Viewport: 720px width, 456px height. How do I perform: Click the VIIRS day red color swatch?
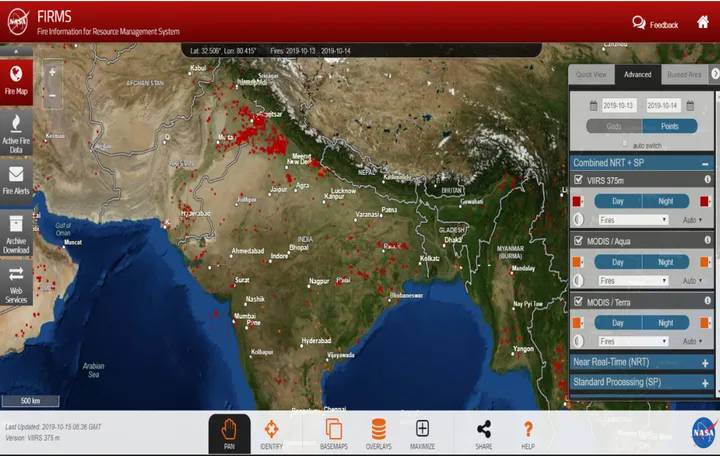577,201
